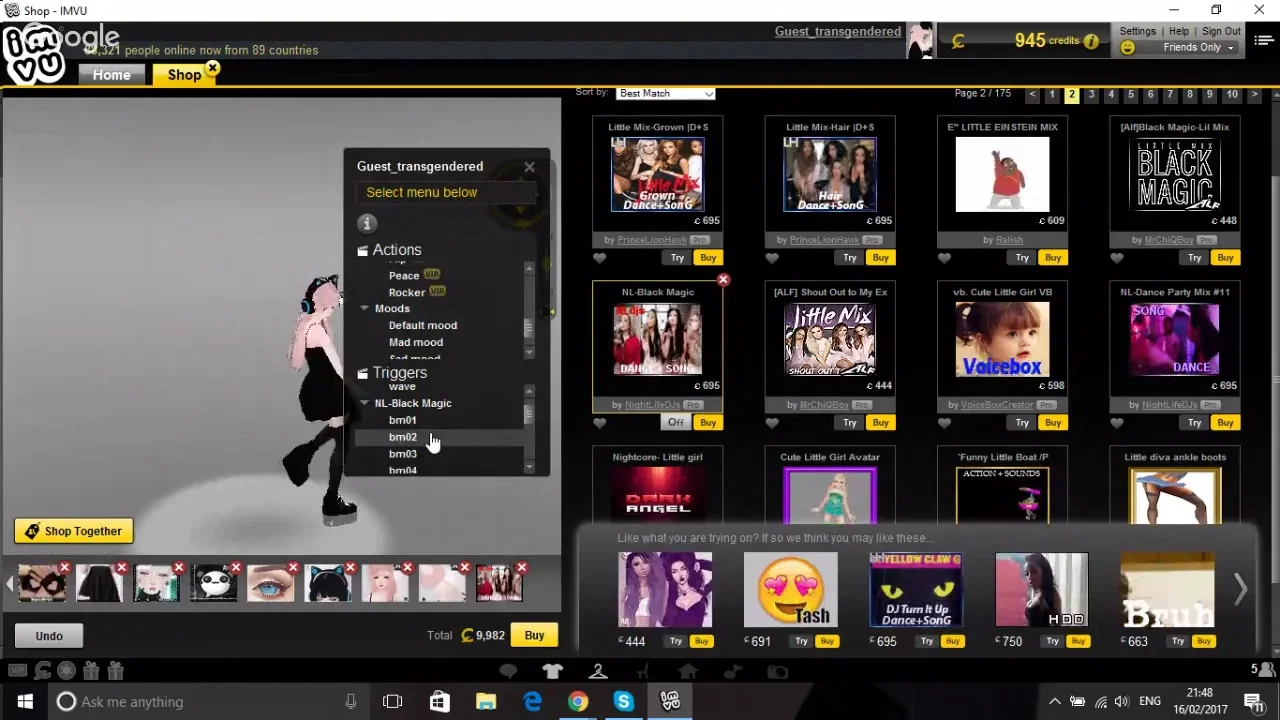This screenshot has width=1280, height=720.
Task: Go to page 5 of results
Action: tap(1130, 94)
